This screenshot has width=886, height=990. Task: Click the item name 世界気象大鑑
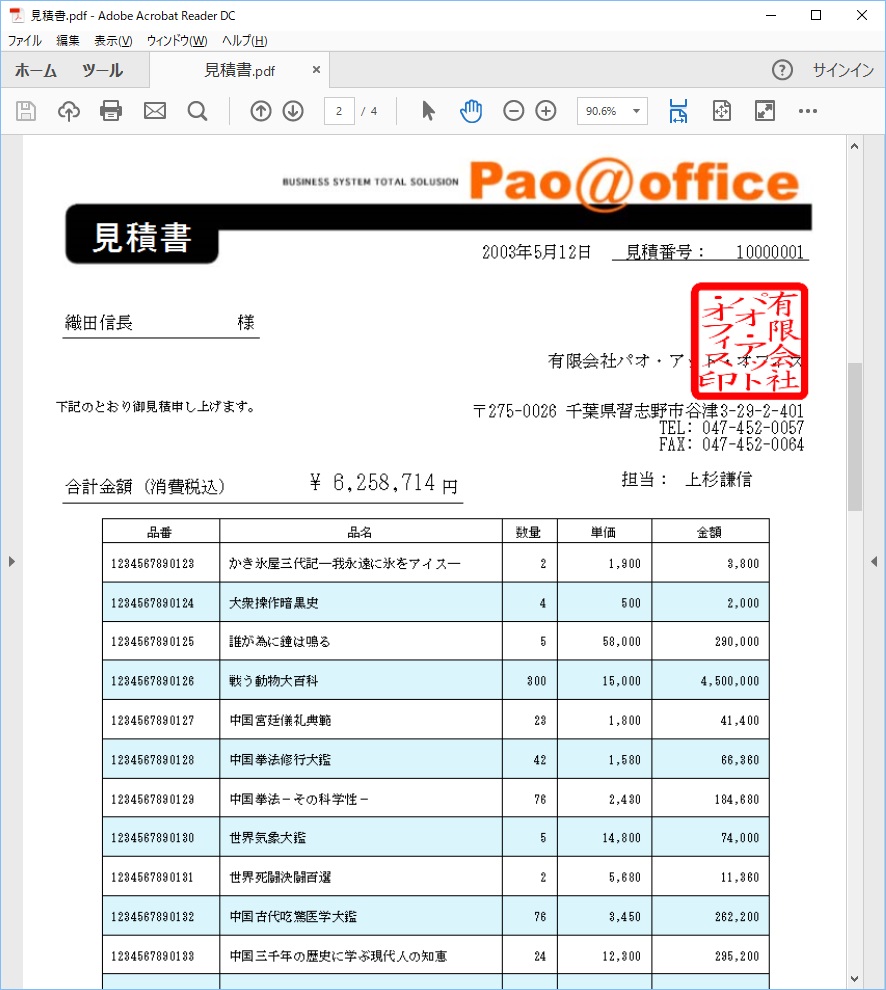coord(267,838)
